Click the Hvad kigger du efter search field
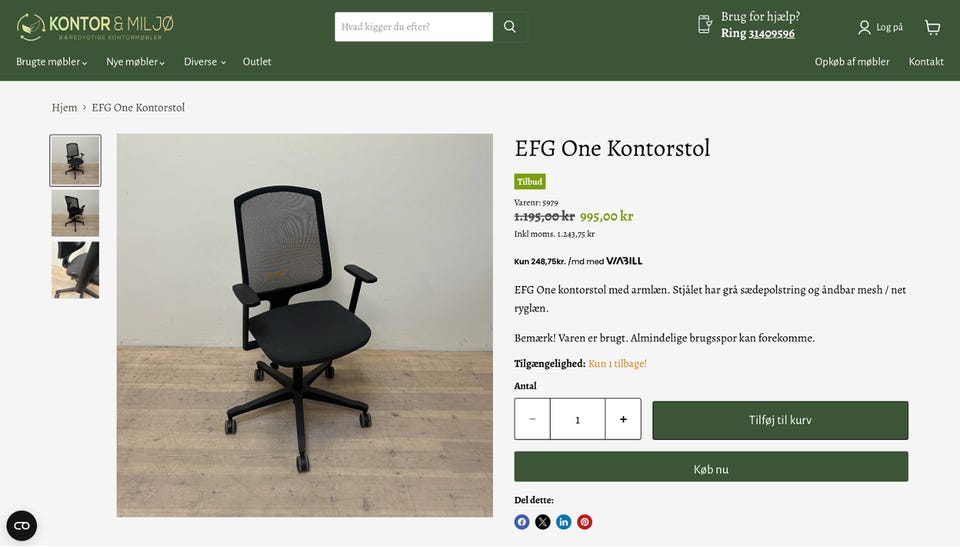This screenshot has width=960, height=547. (x=414, y=27)
